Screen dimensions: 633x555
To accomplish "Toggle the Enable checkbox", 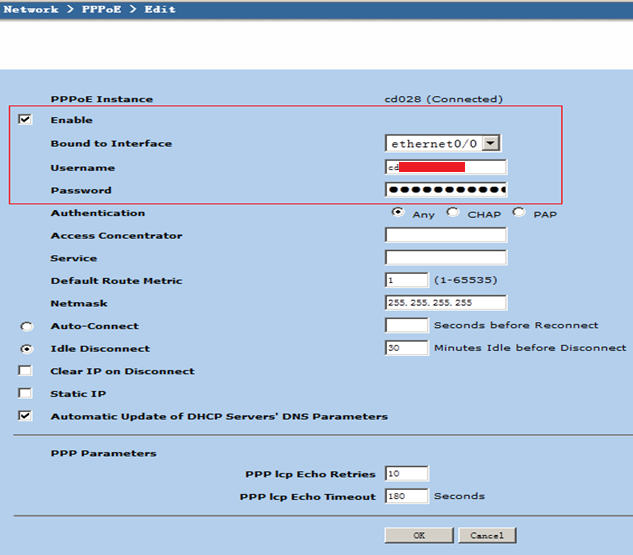I will 26,120.
